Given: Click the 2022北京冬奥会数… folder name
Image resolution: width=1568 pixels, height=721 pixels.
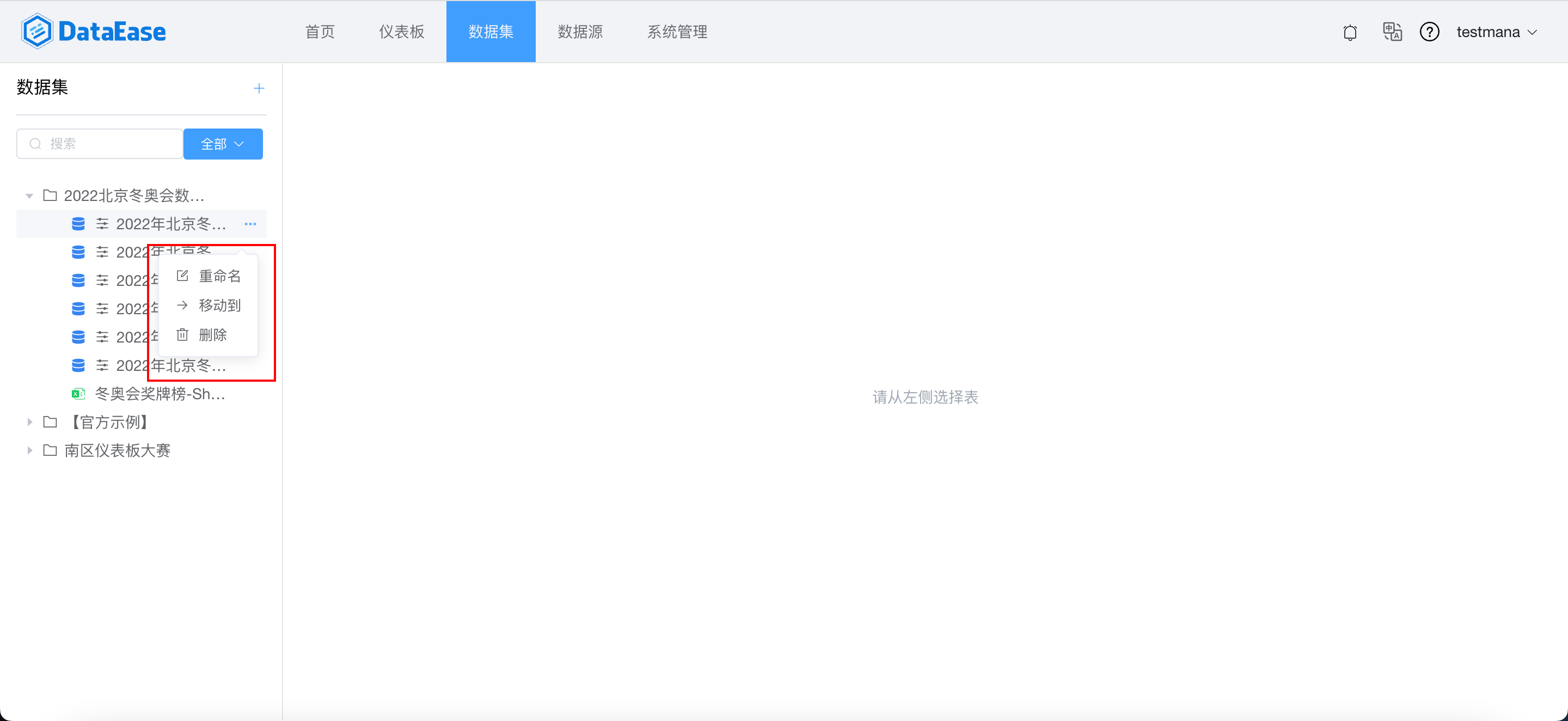Looking at the screenshot, I should [x=134, y=195].
